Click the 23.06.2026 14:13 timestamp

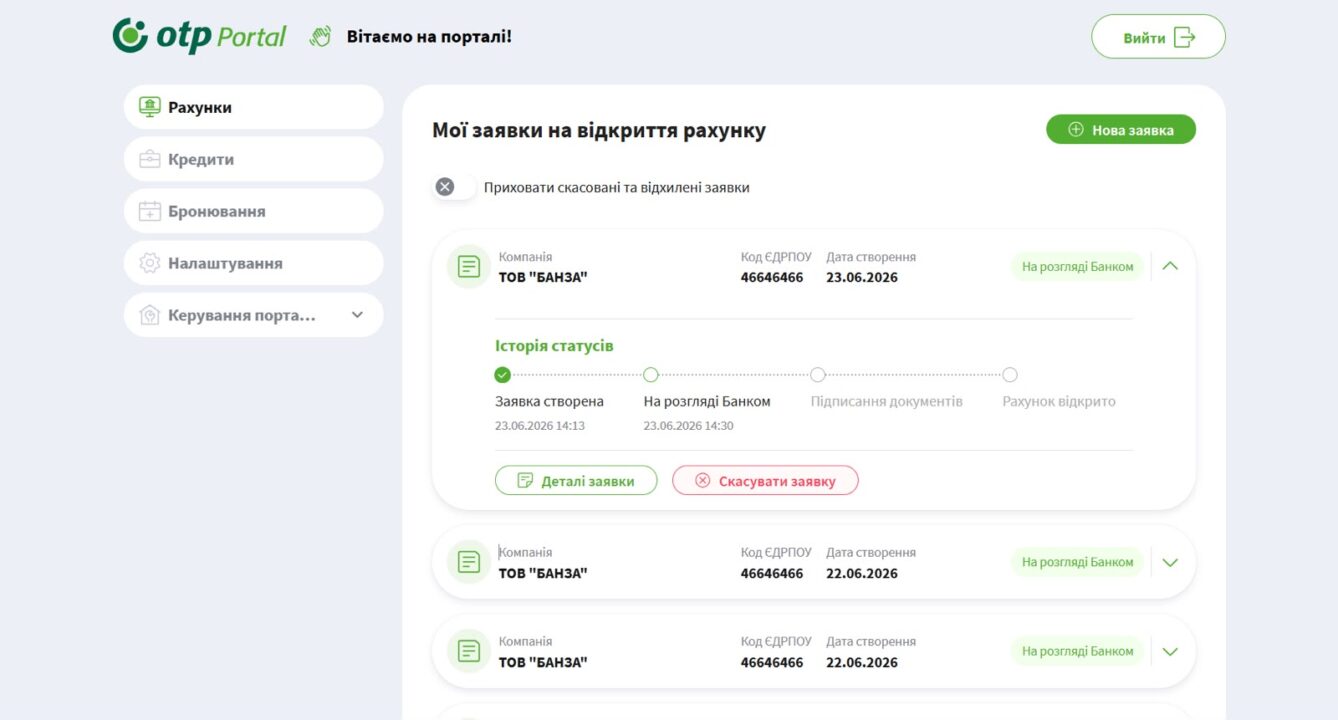point(540,426)
